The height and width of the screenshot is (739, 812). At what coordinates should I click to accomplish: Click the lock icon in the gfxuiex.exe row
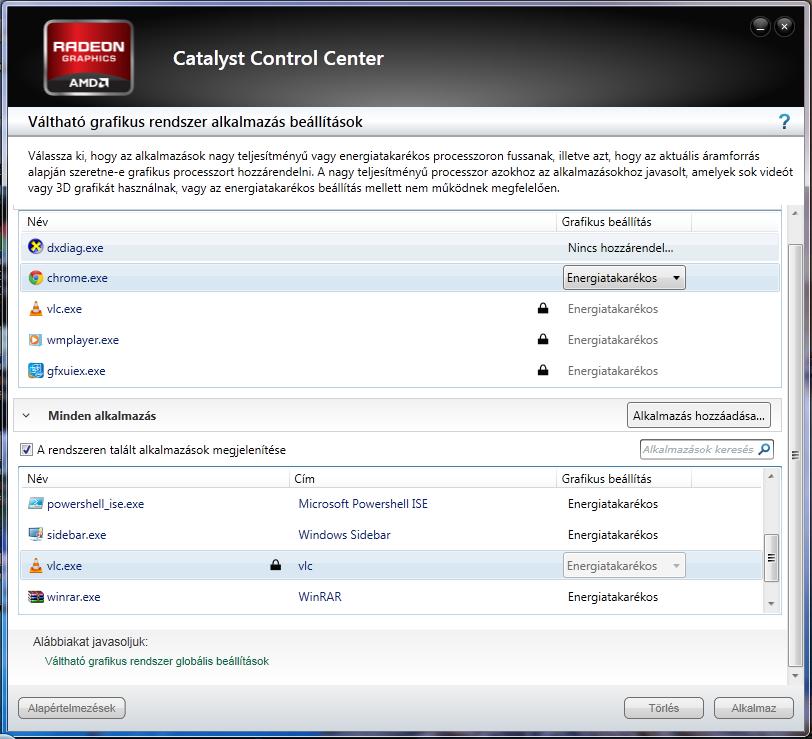(x=543, y=370)
